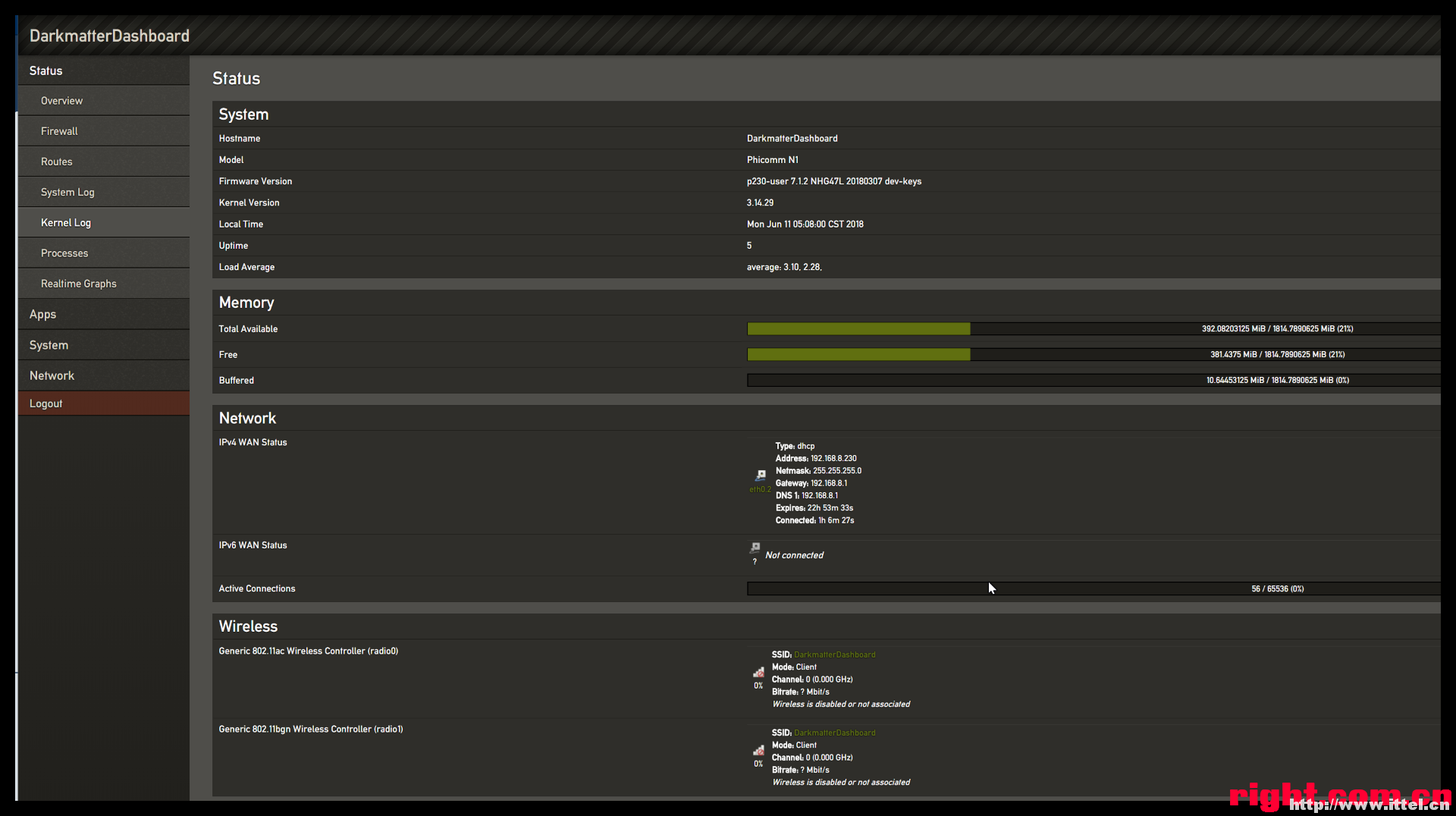Open the radio1 DarkmatterDashboard SSID link

tap(834, 733)
